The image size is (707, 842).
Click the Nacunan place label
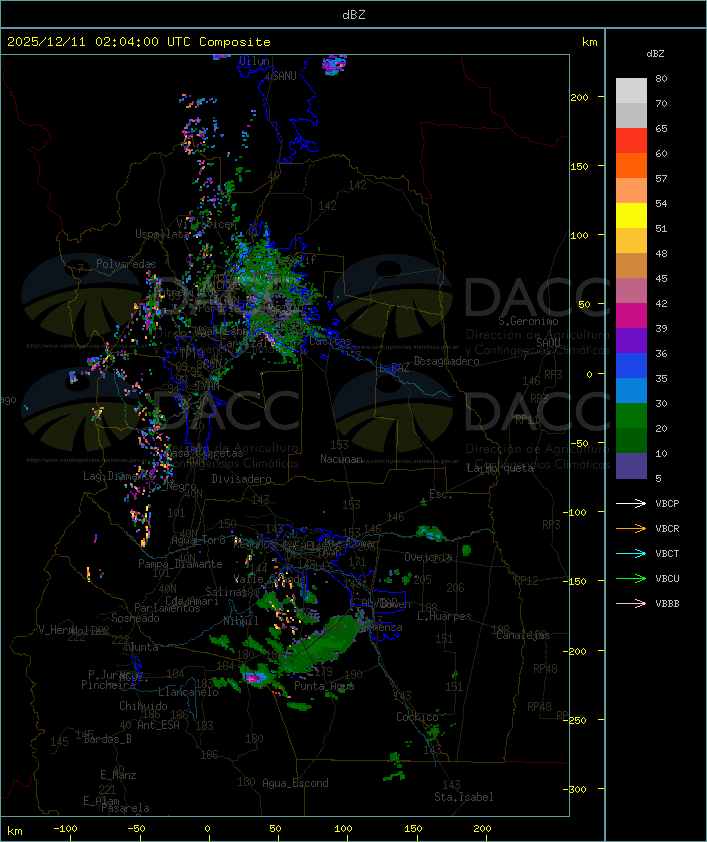(x=341, y=459)
